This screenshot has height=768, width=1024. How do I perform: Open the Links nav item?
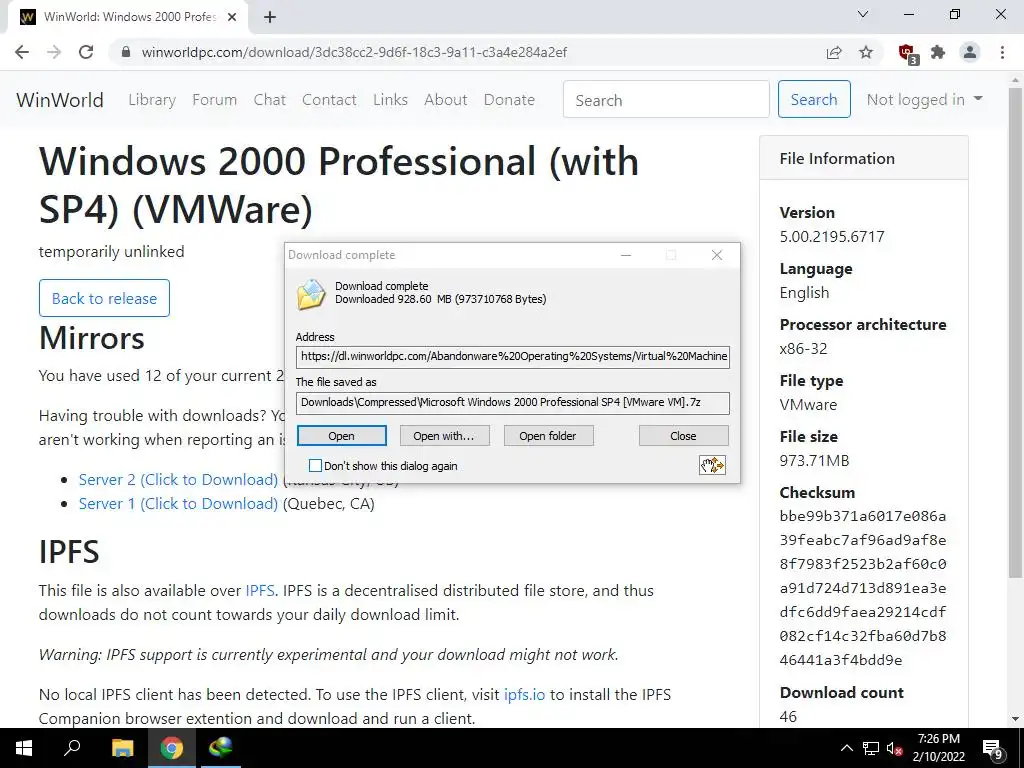(391, 99)
